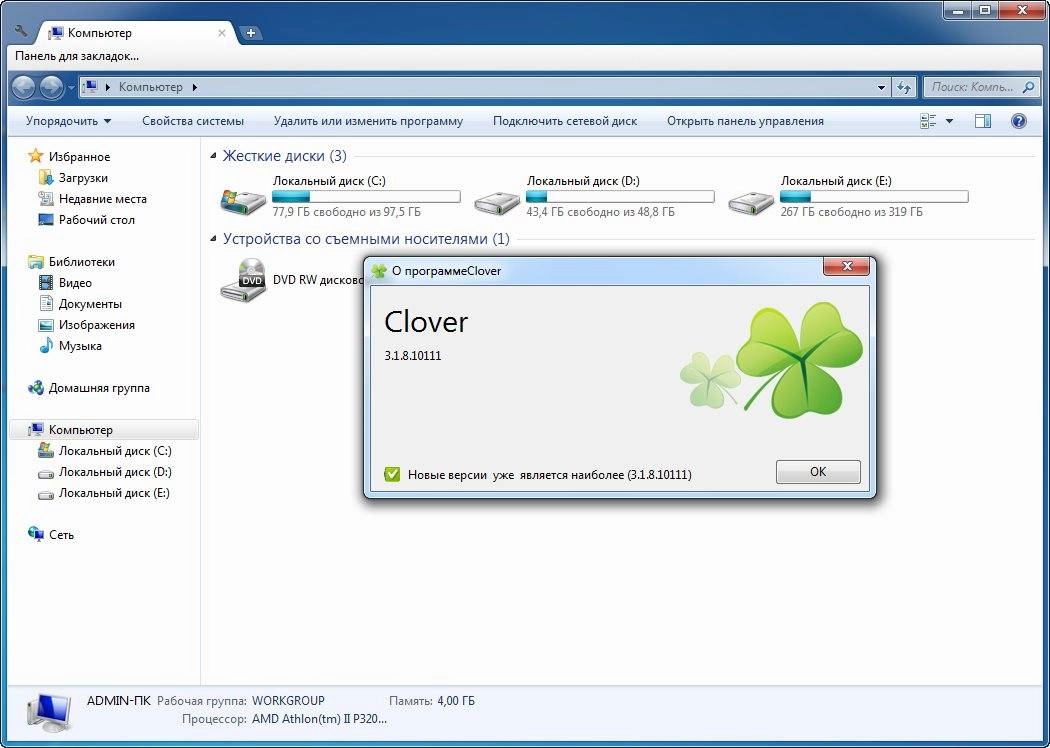Click Открыть панель управления

click(x=745, y=121)
